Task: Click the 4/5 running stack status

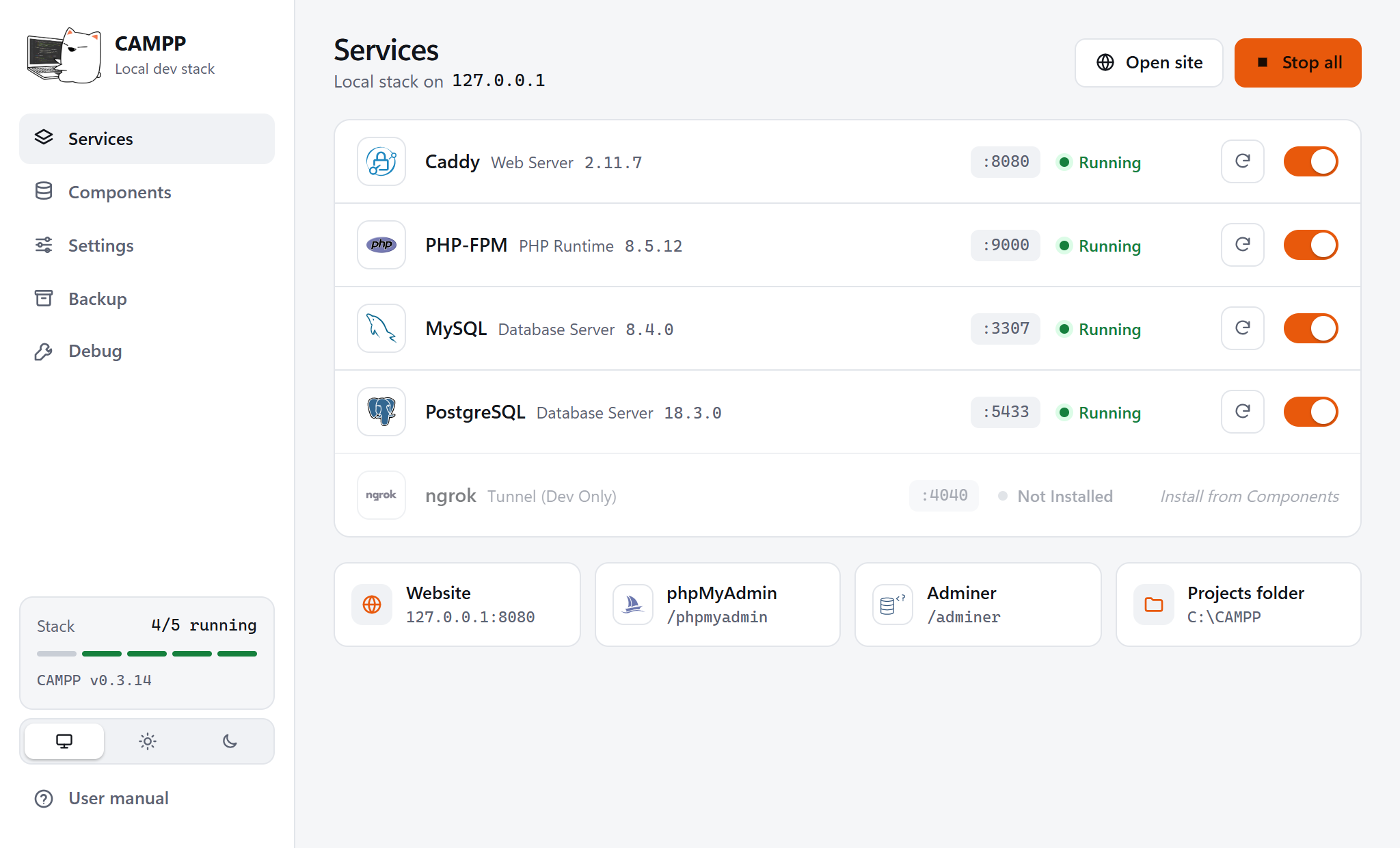Action: [204, 625]
